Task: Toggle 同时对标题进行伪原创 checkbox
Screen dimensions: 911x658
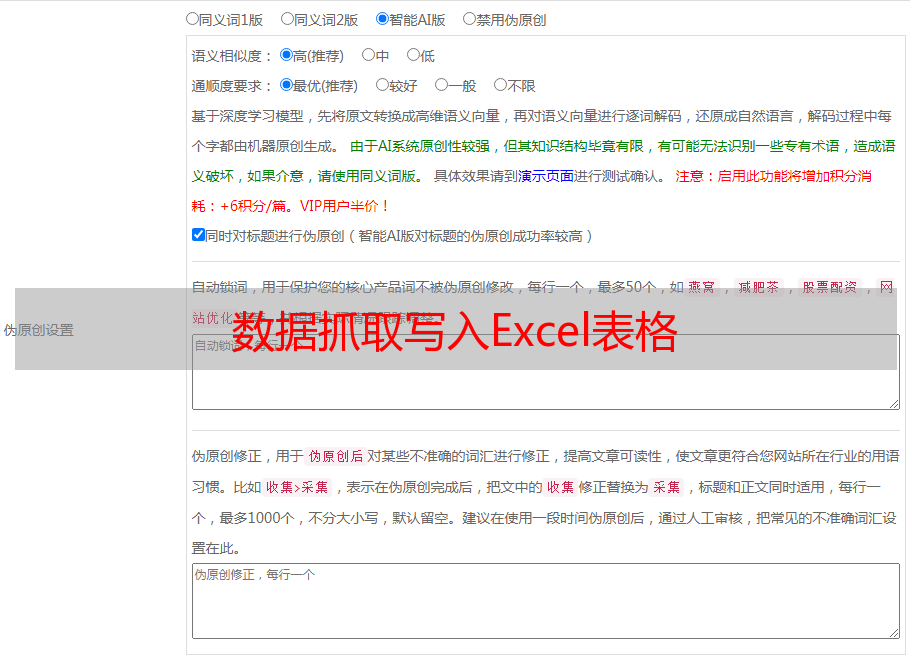Action: point(198,235)
